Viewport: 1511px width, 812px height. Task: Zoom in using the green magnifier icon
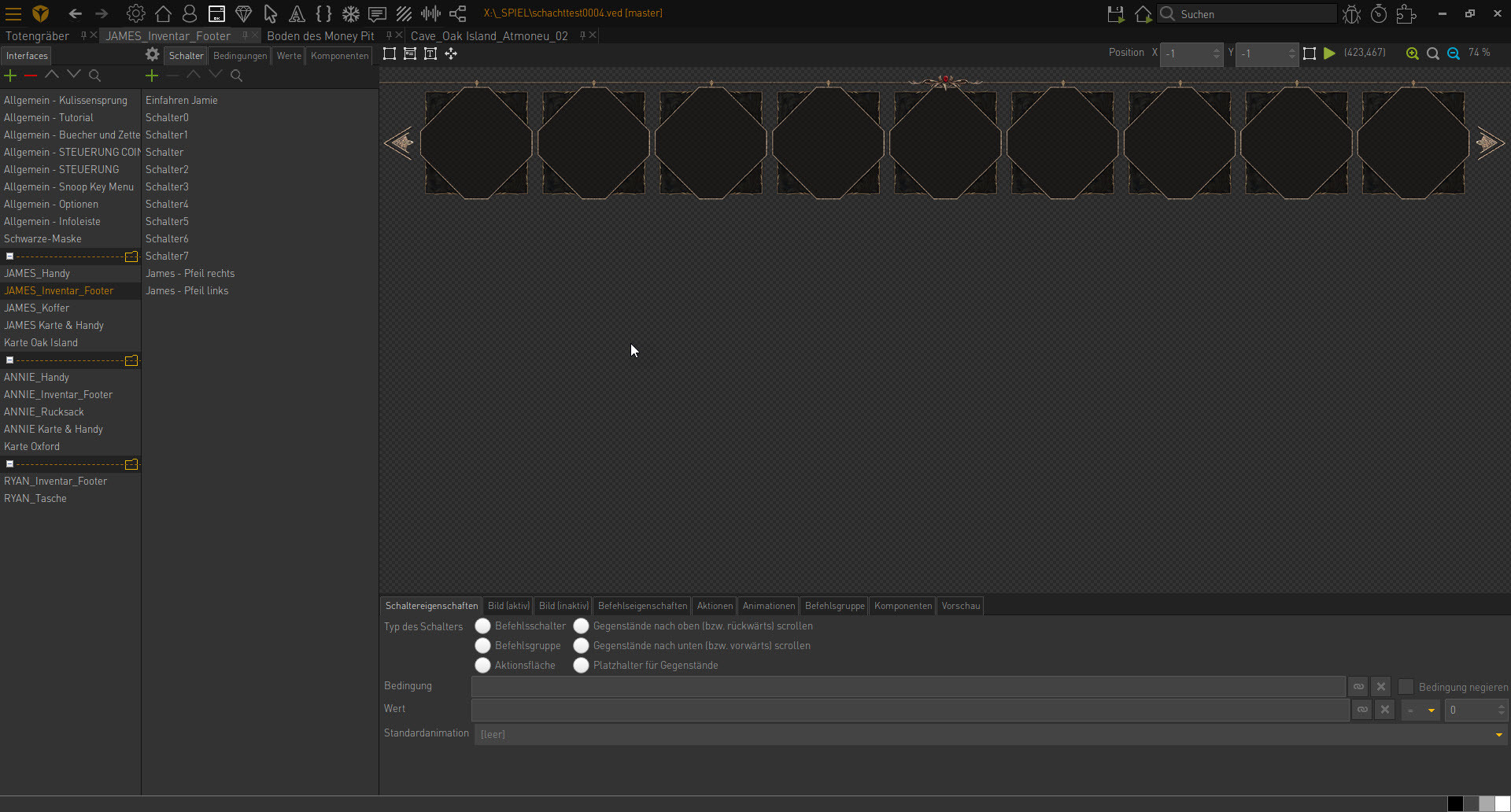coord(1413,54)
